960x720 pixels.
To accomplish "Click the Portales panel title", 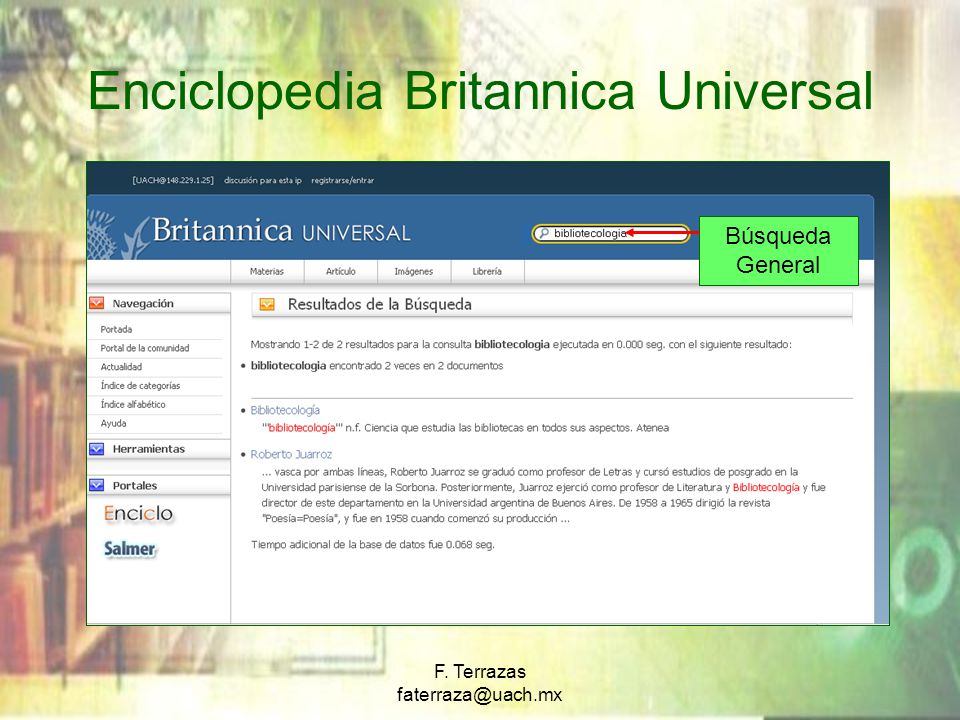I will click(x=135, y=486).
